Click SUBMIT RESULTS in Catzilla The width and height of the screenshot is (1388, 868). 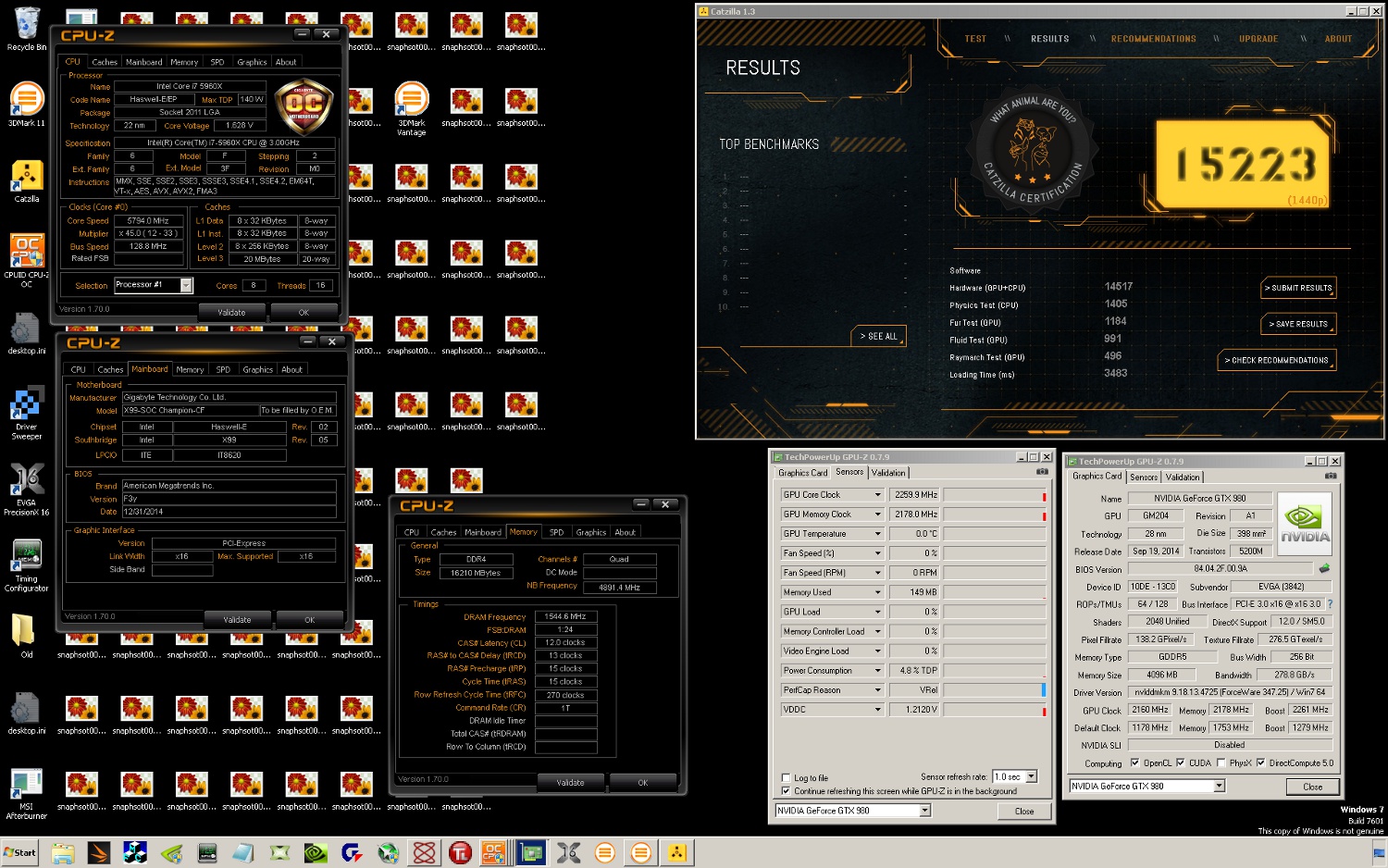point(1298,288)
